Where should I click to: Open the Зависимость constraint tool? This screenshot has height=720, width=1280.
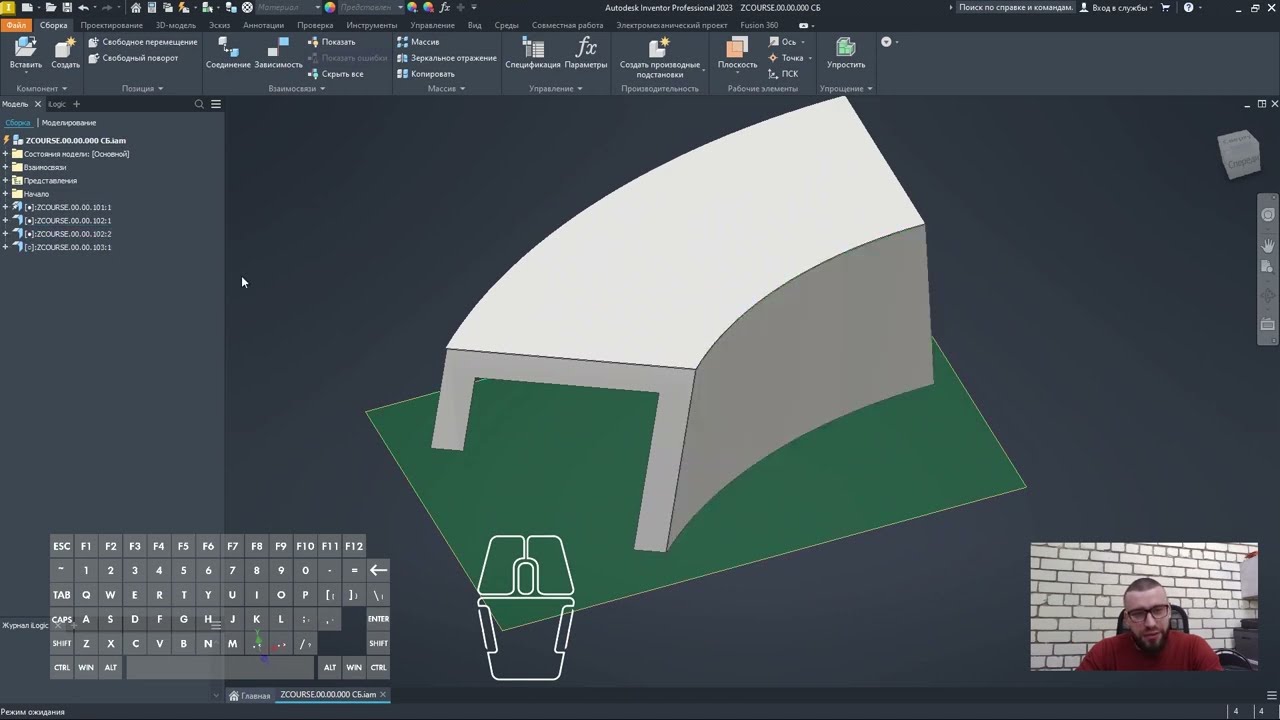(278, 48)
